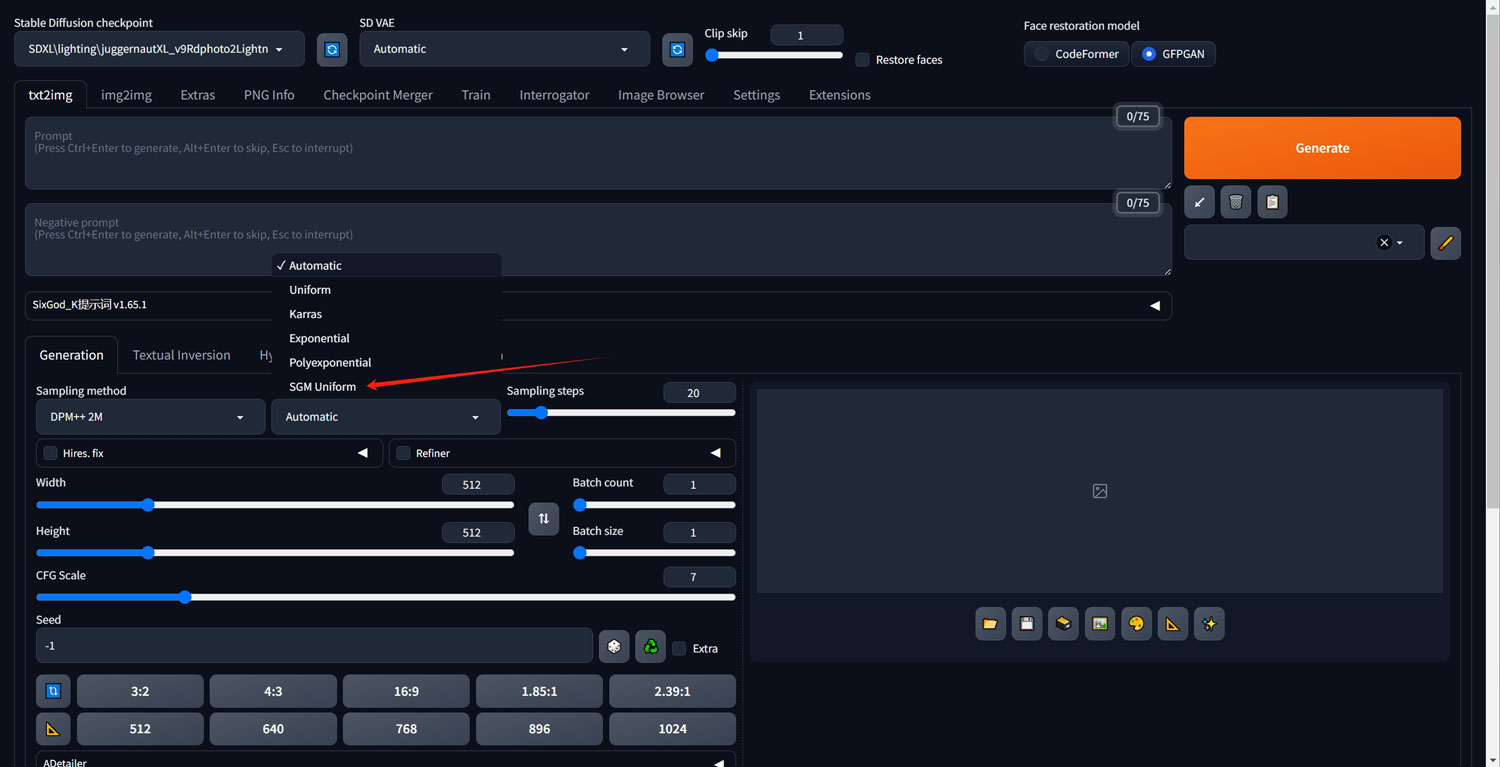
Task: Open the SD VAE dropdown
Action: coord(503,49)
